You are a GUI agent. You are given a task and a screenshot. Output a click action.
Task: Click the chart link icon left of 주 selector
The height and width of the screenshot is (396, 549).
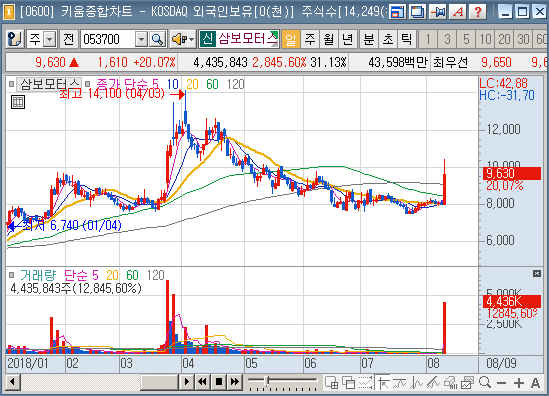(x=15, y=39)
